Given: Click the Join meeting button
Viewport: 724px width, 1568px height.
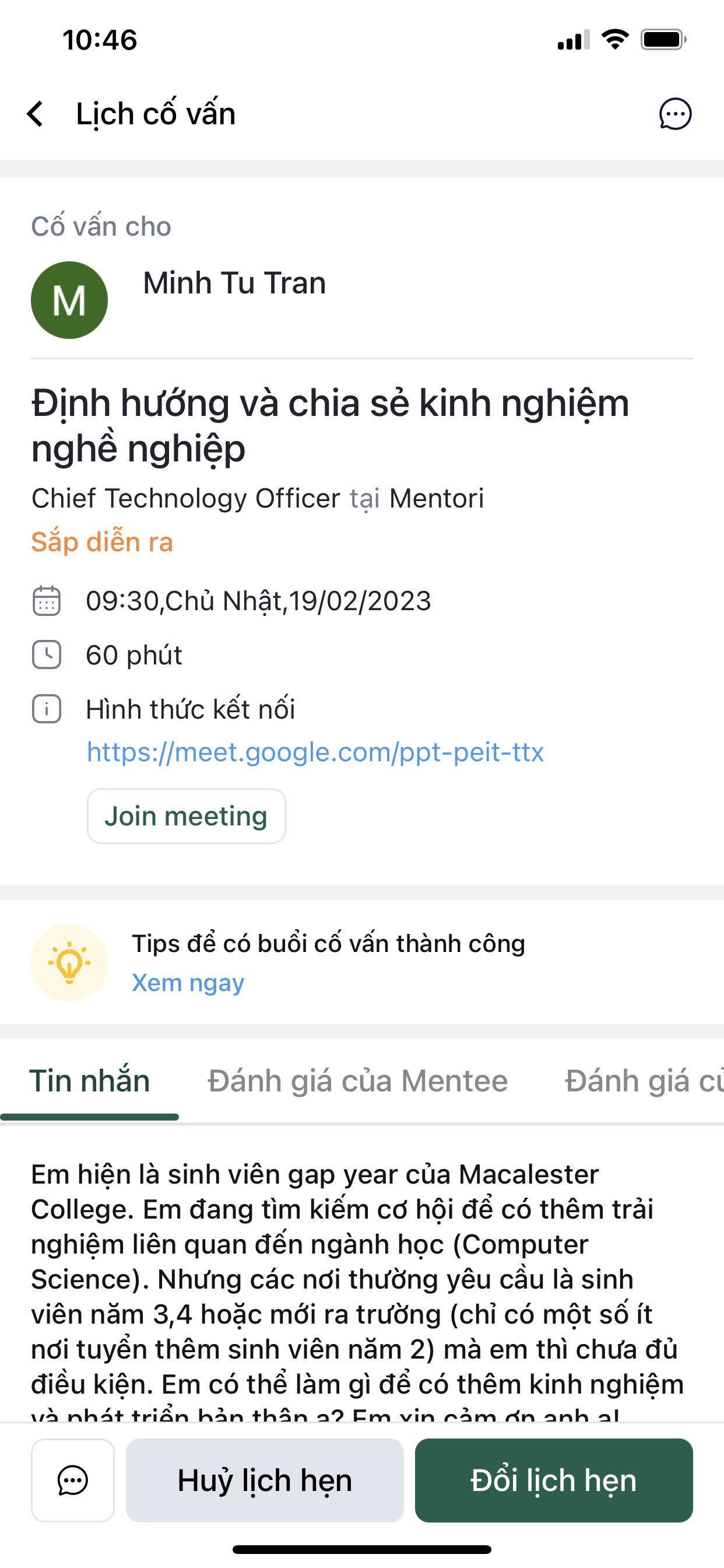Looking at the screenshot, I should point(186,816).
